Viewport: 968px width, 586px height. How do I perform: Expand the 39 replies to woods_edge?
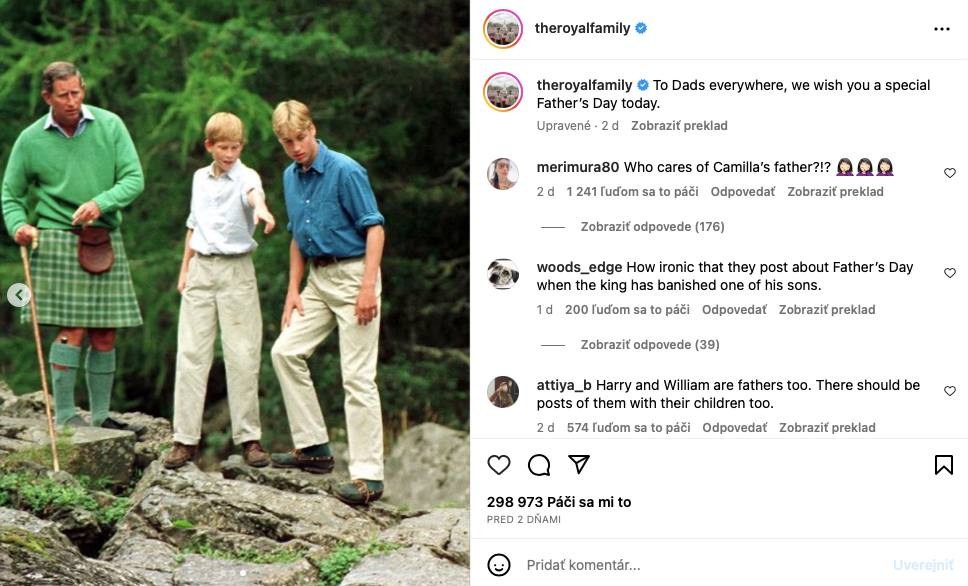click(650, 345)
